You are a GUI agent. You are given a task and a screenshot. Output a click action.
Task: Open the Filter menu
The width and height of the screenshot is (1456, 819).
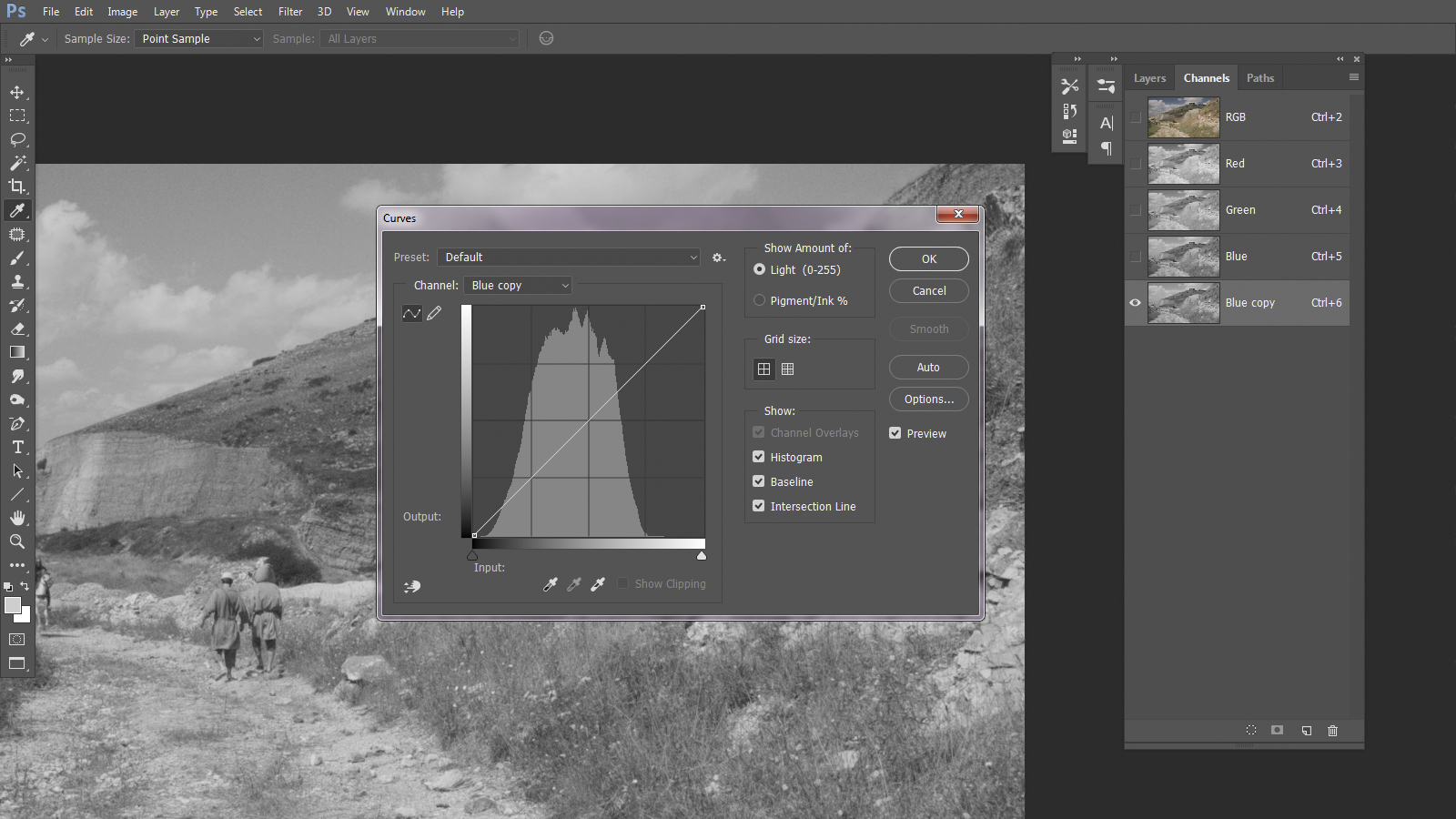290,12
